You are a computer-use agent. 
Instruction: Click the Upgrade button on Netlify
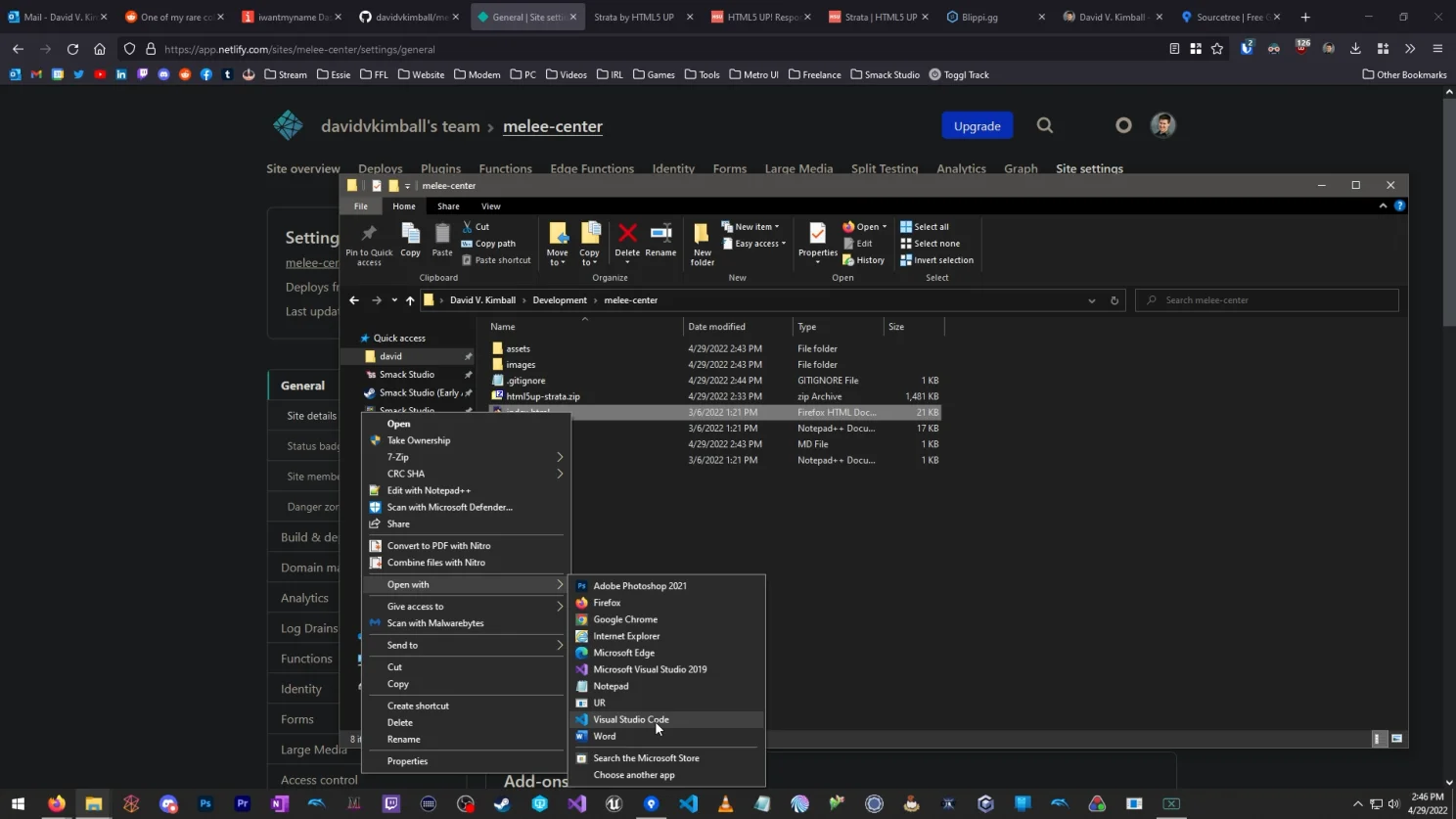click(976, 125)
